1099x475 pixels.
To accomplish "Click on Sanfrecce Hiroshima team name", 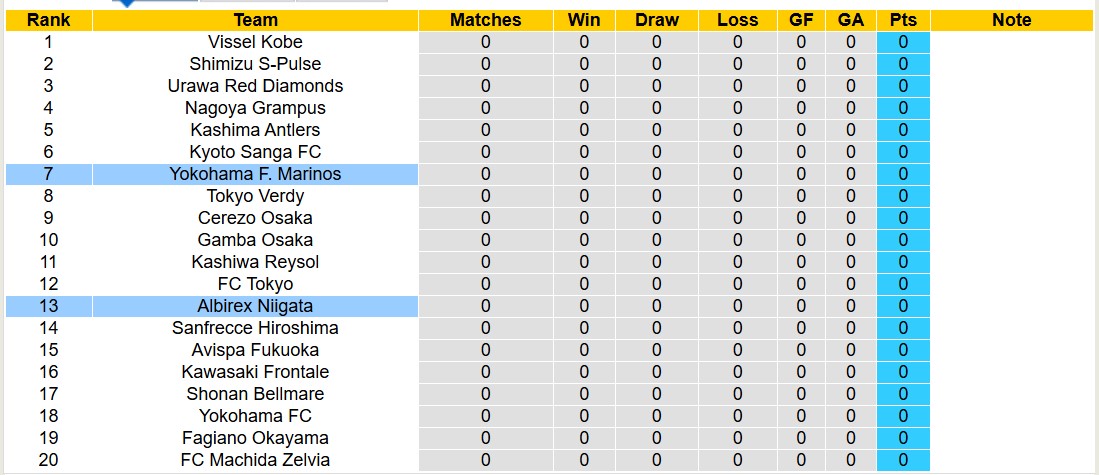I will (255, 328).
